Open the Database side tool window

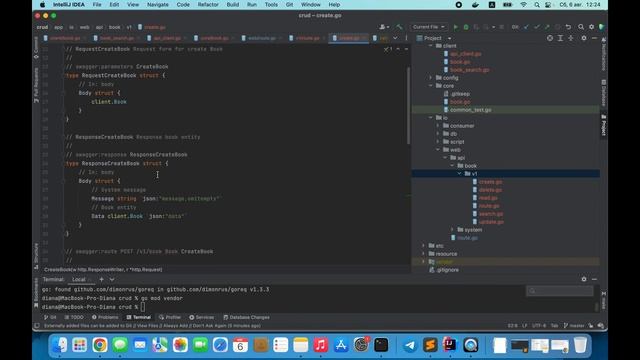(604, 93)
